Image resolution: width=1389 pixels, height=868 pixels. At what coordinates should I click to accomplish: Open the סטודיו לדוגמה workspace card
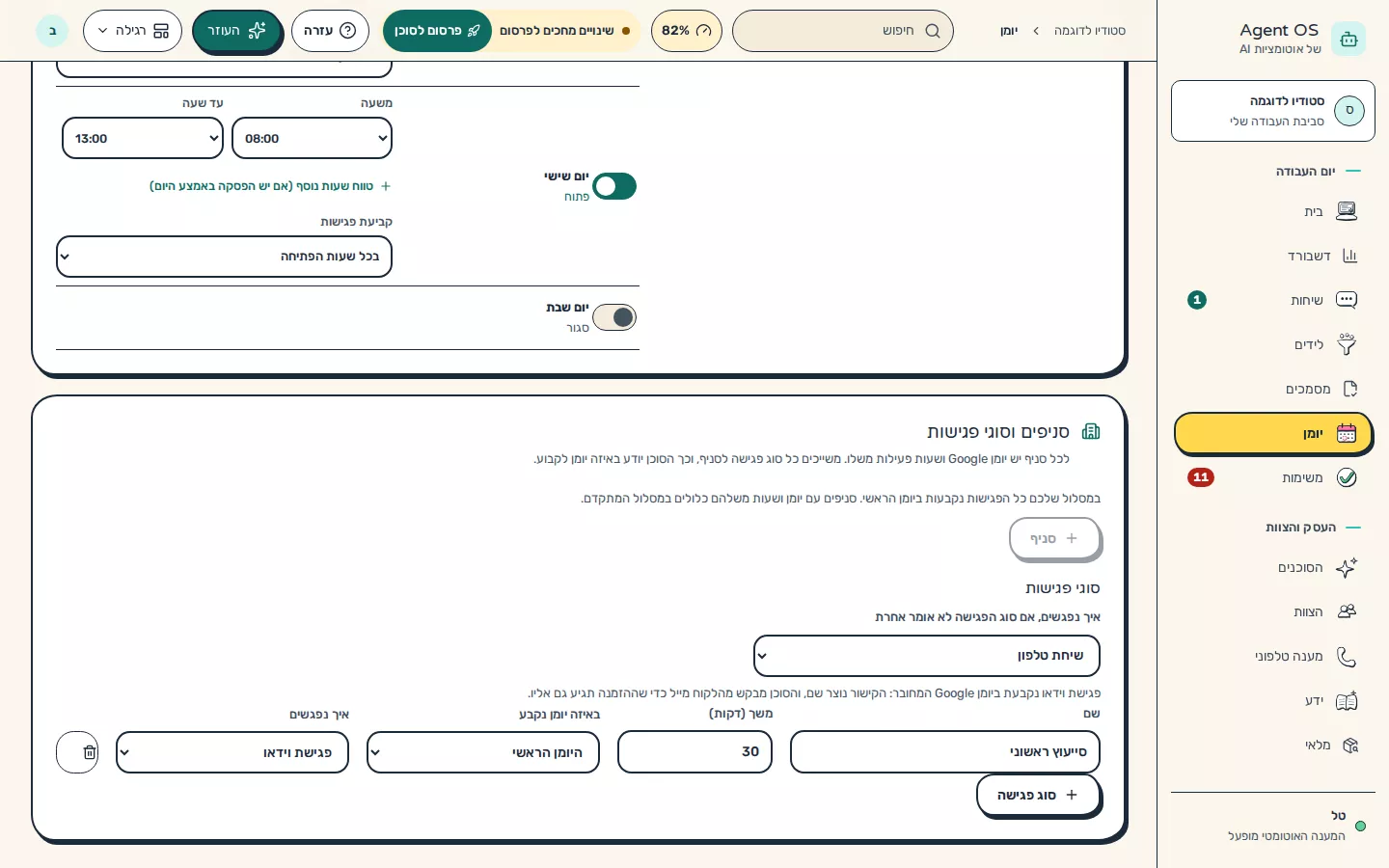pyautogui.click(x=1273, y=111)
